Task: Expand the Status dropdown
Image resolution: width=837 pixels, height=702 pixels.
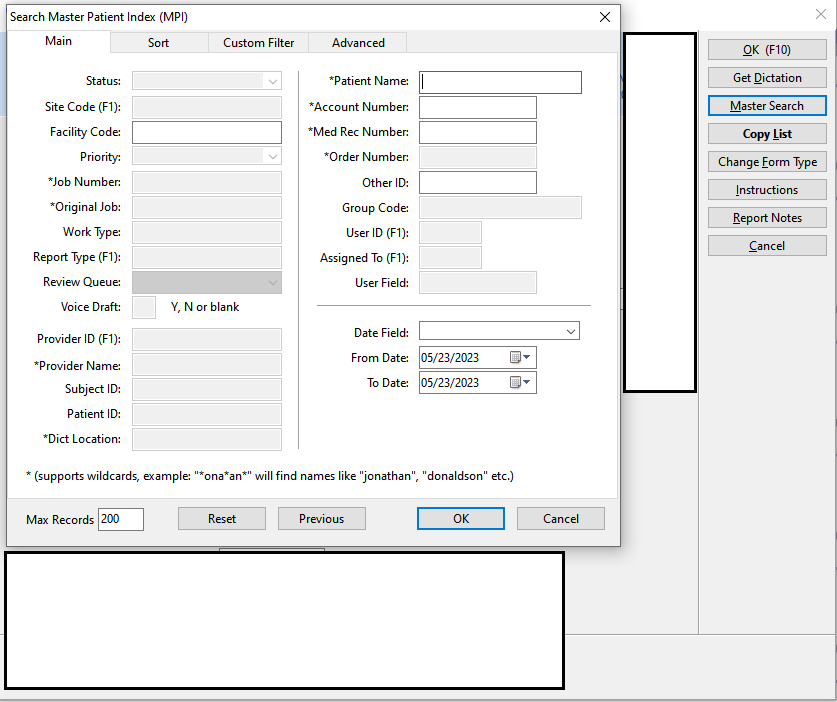Action: tap(273, 82)
